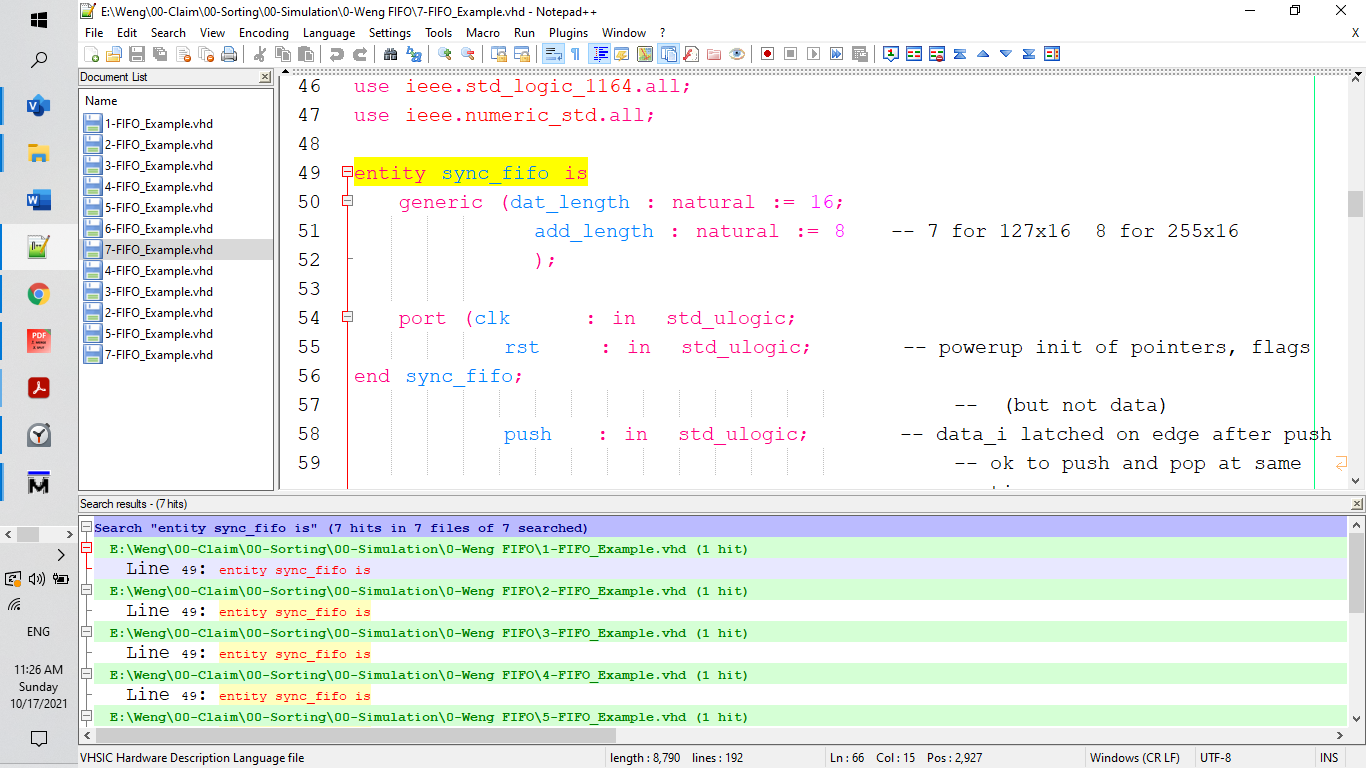Open the Search menu
1366x768 pixels.
pos(168,33)
